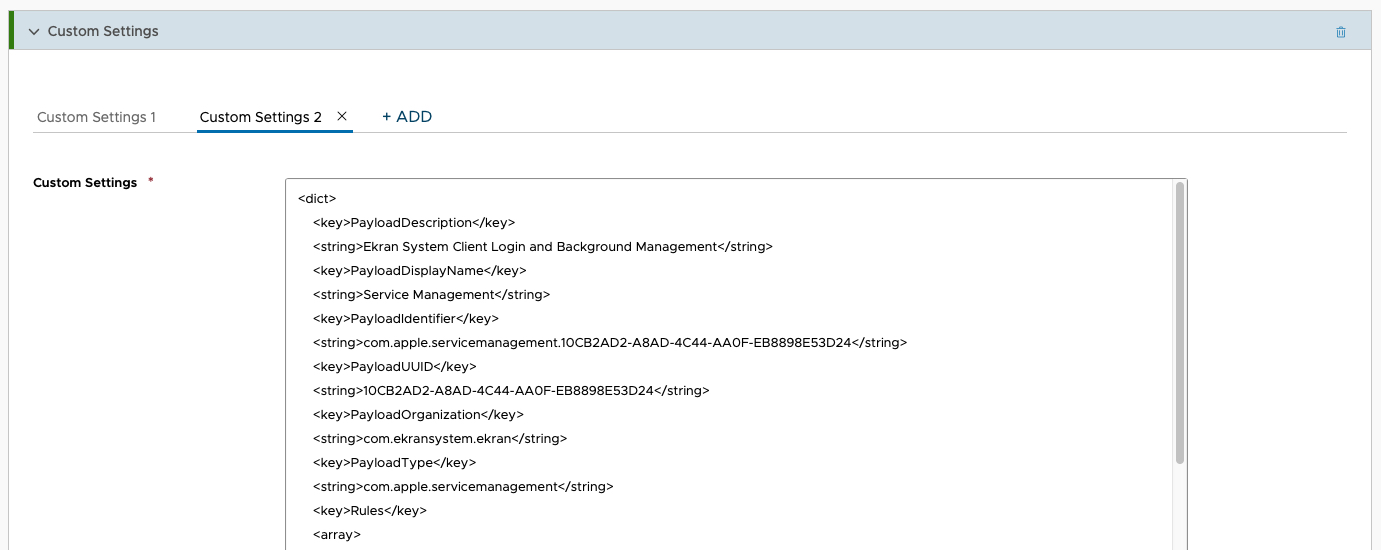Click the com.ekransystem.ekran string line
The image size is (1381, 550).
coord(439,438)
